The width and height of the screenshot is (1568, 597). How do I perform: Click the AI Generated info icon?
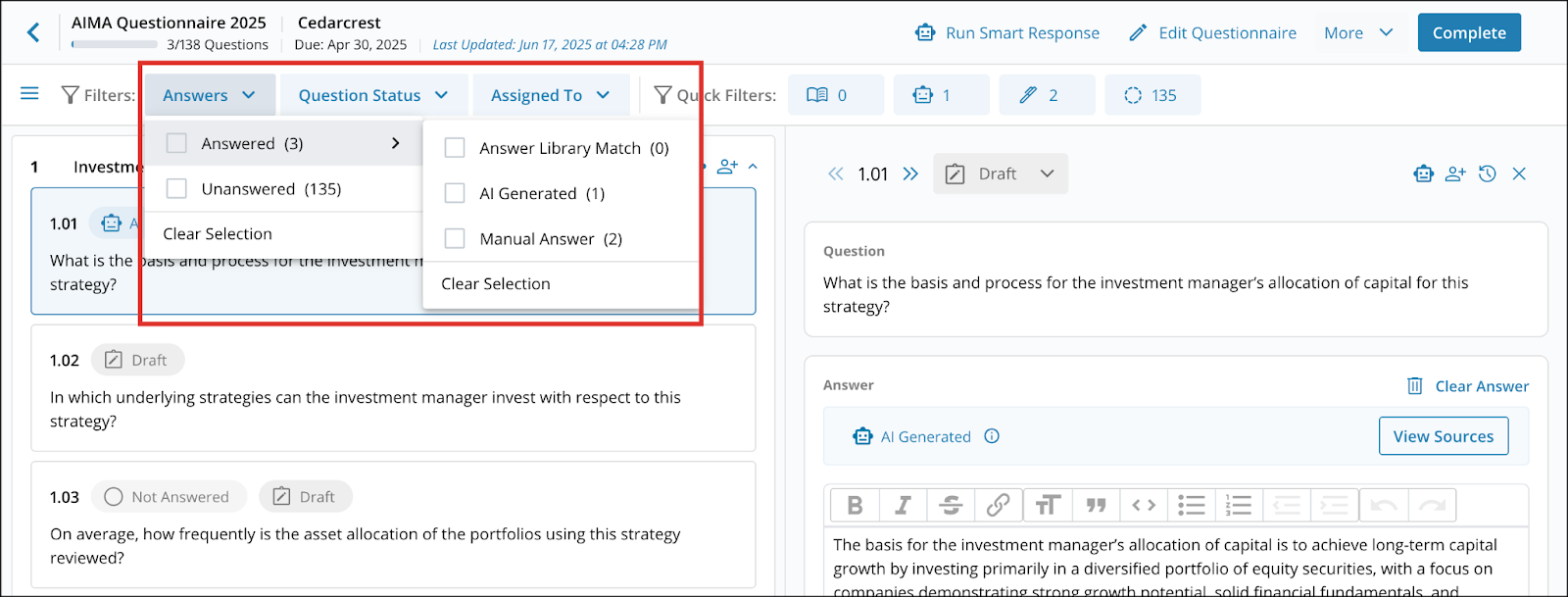[x=992, y=436]
